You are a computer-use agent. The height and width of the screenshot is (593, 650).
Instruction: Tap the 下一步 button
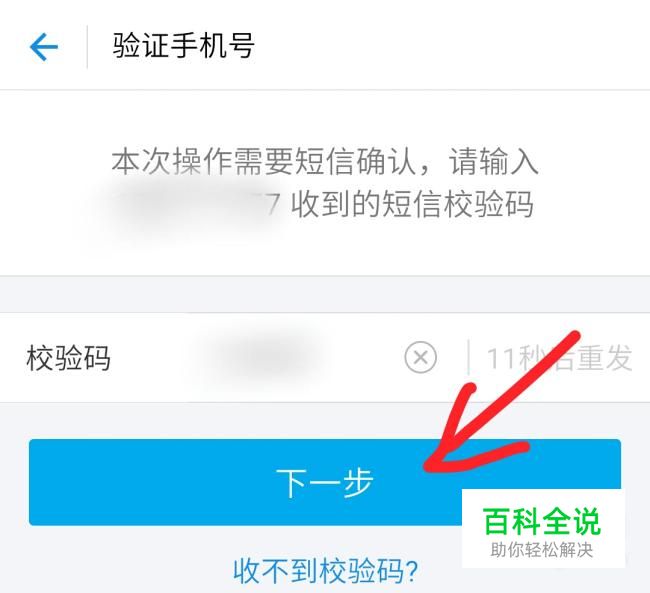tap(325, 482)
